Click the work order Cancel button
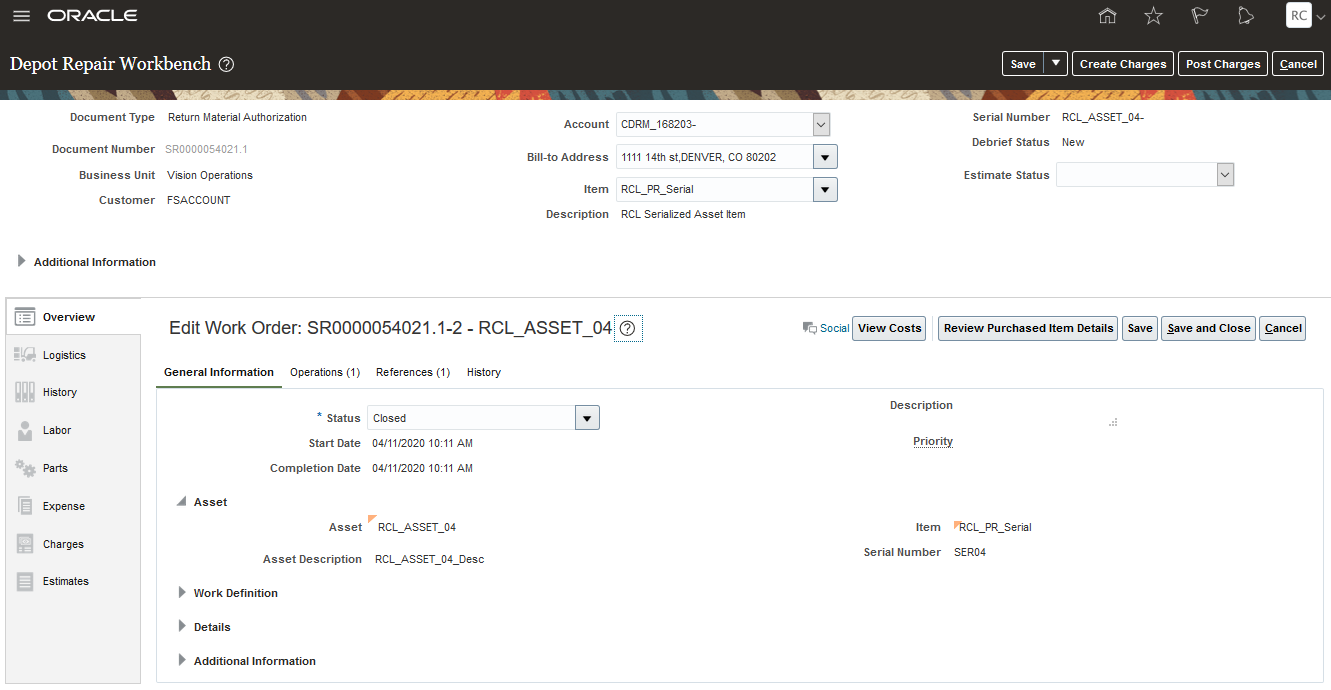1331x690 pixels. [x=1283, y=328]
